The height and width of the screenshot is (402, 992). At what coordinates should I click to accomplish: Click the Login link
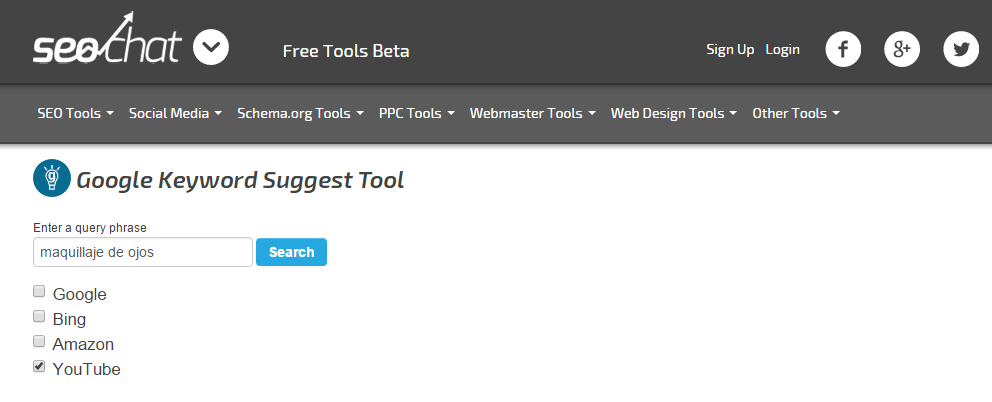[x=783, y=49]
